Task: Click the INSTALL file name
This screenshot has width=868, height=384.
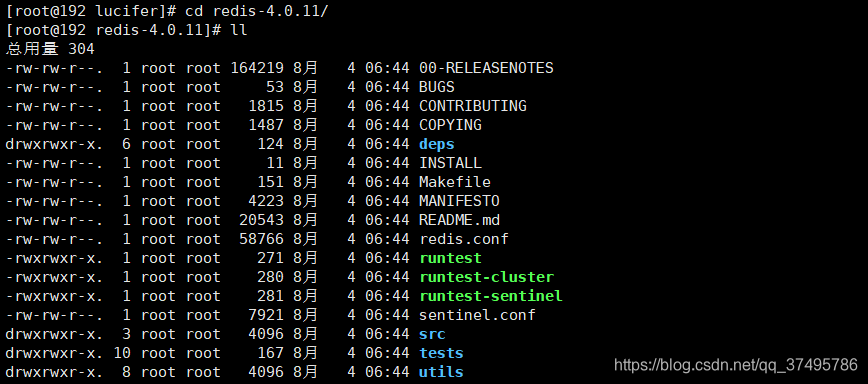Action: pos(450,163)
